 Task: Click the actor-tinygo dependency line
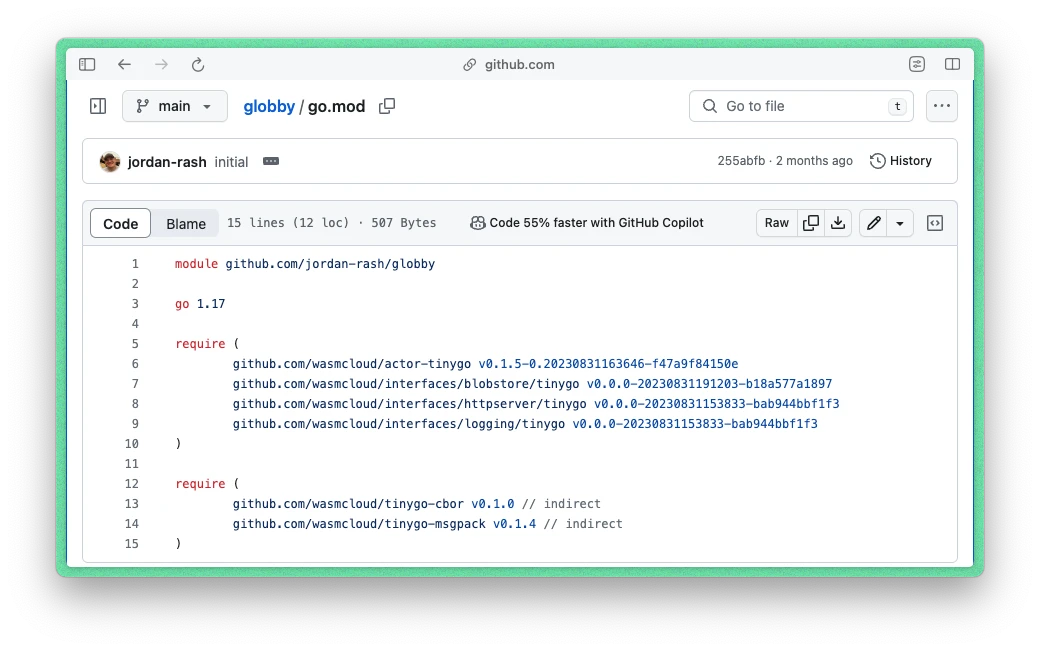coord(486,364)
